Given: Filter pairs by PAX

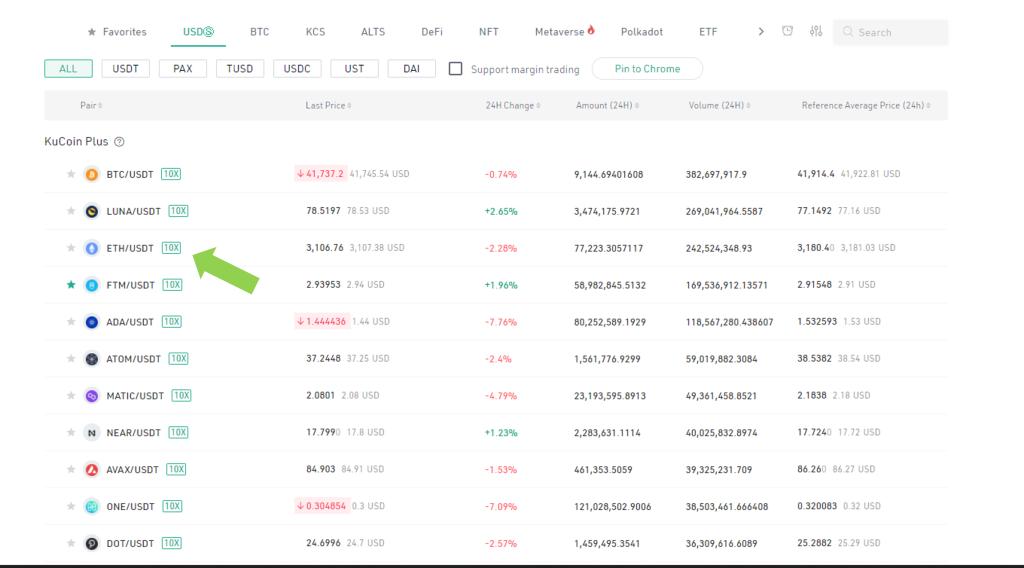Looking at the screenshot, I should tap(183, 69).
